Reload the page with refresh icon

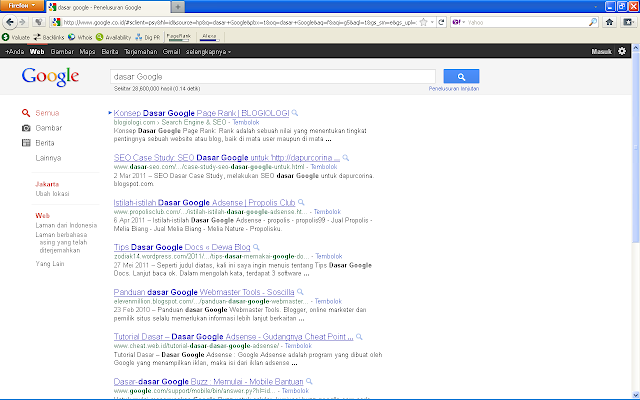[441, 22]
